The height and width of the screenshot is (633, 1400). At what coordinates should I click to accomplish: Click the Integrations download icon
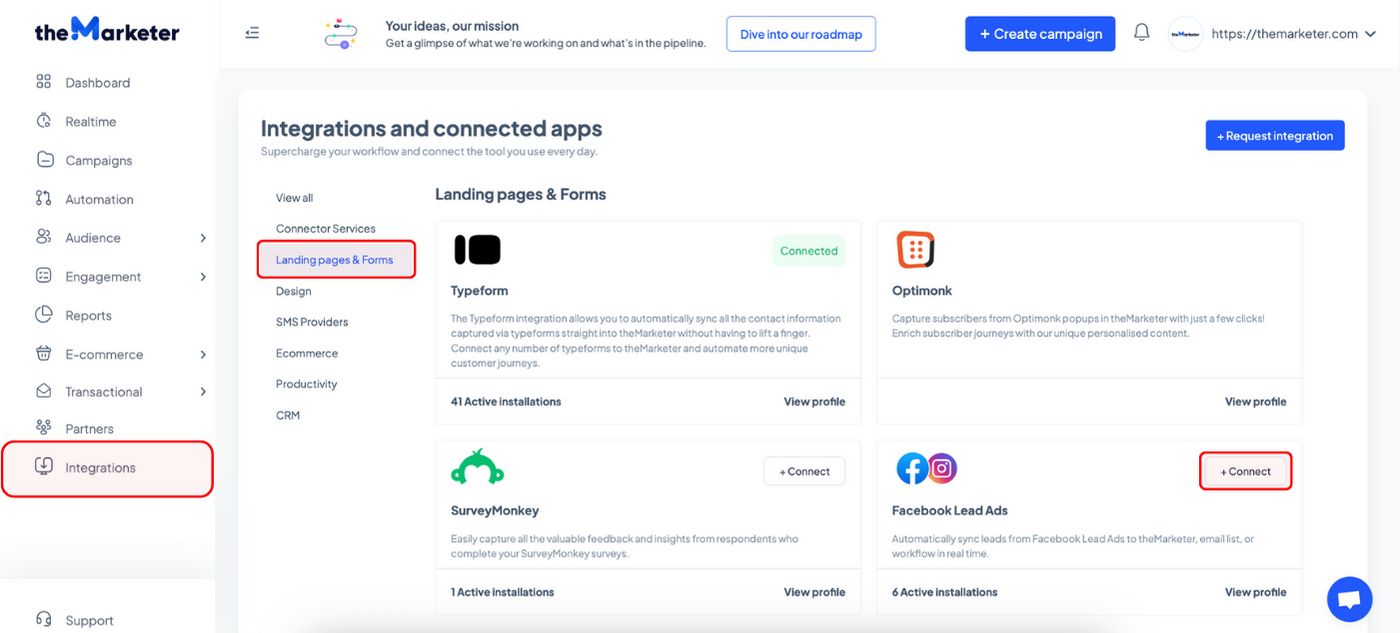pos(43,466)
